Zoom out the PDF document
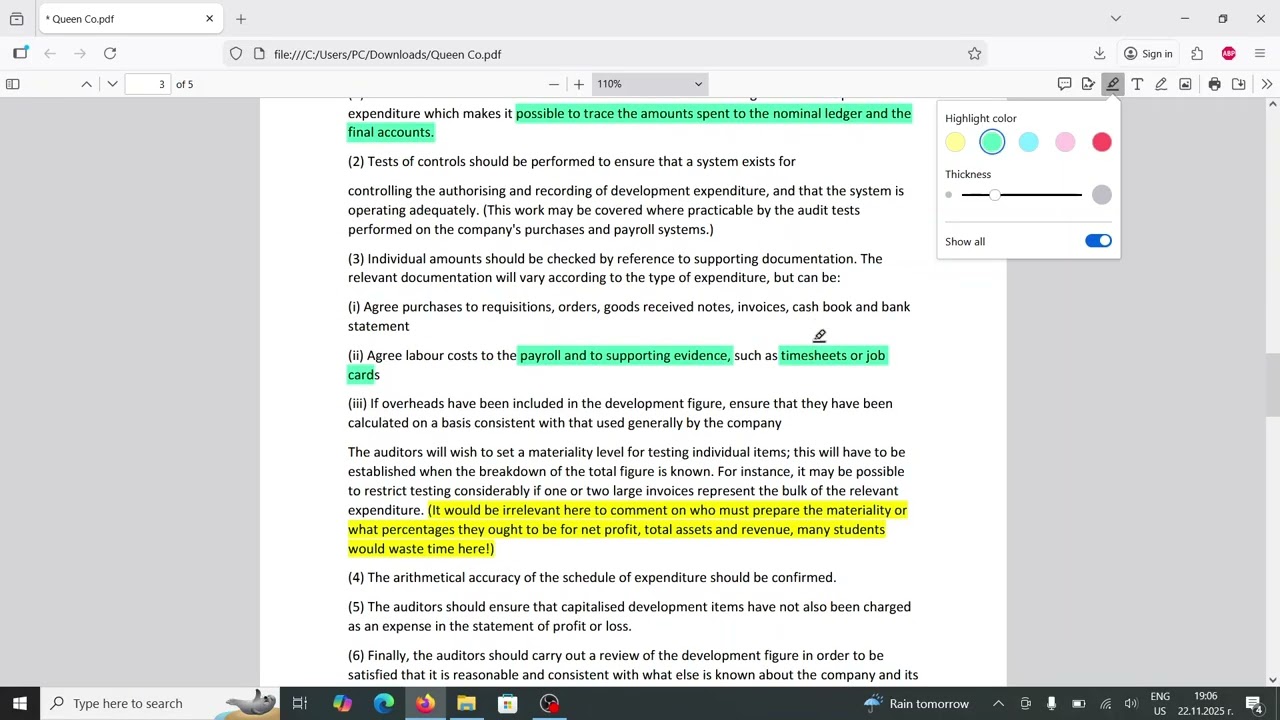Screen dimensions: 1280x720 [x=554, y=84]
